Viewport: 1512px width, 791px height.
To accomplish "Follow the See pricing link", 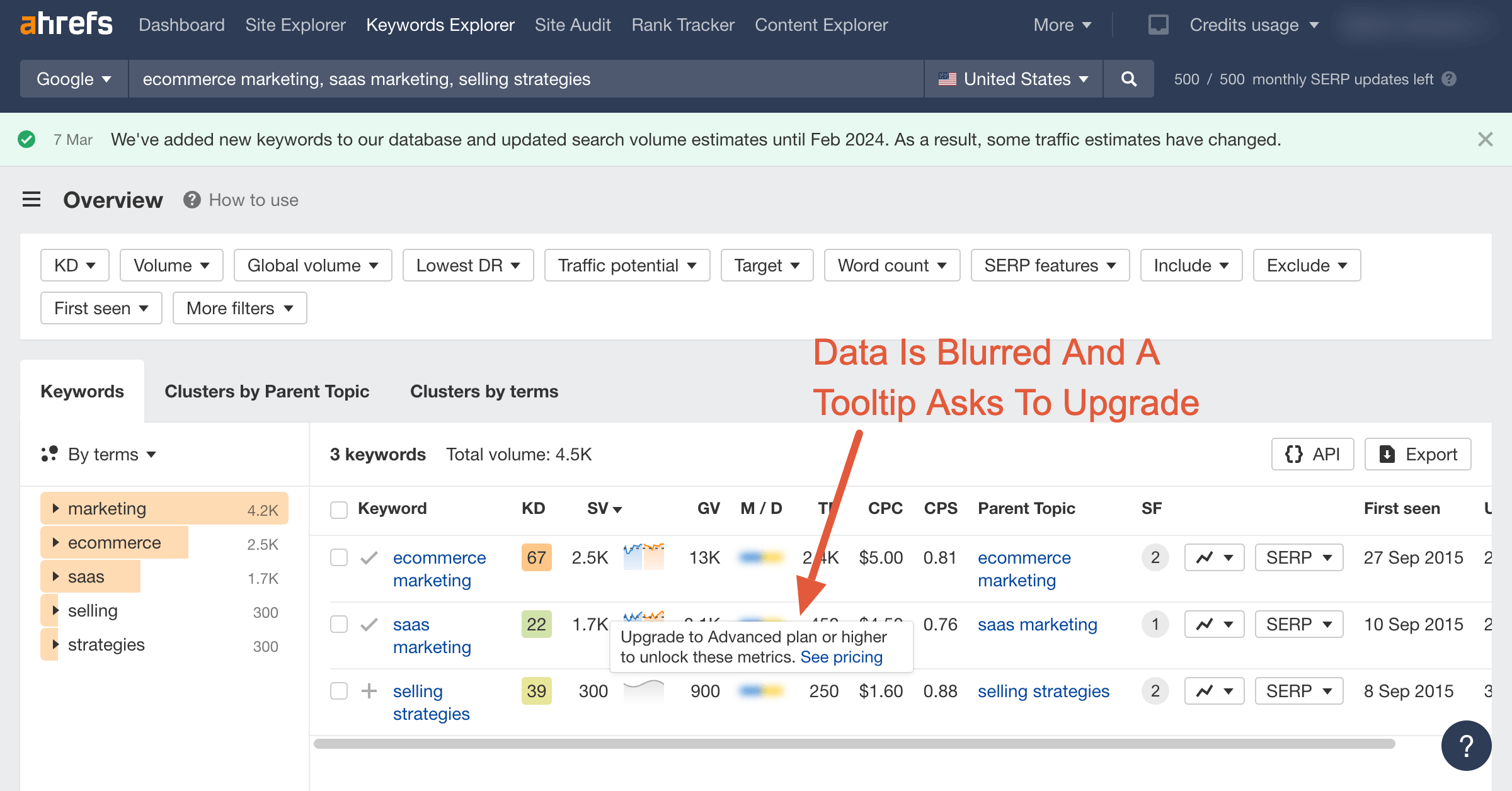I will tap(841, 657).
